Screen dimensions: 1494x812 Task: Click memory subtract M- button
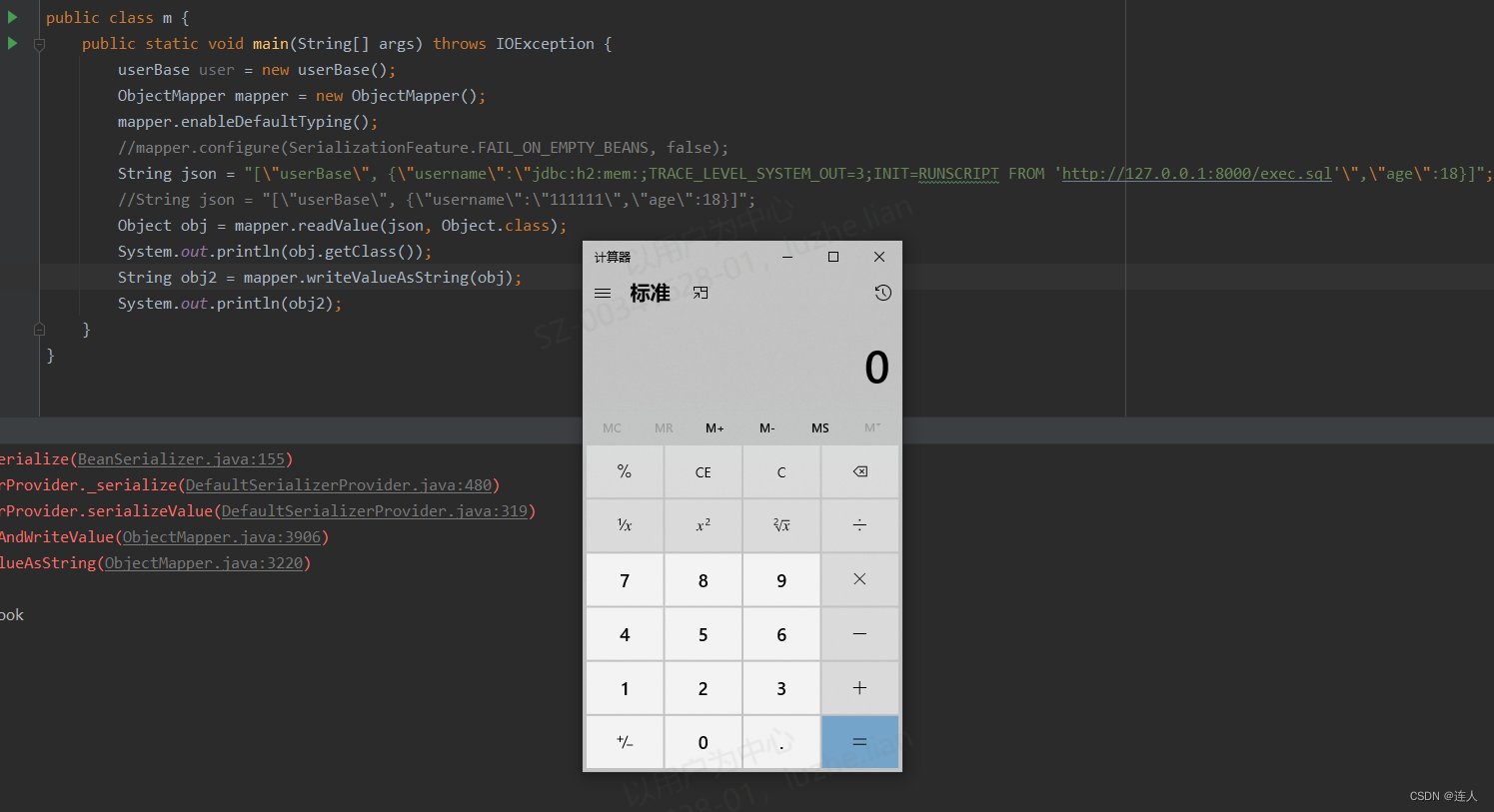(x=767, y=427)
